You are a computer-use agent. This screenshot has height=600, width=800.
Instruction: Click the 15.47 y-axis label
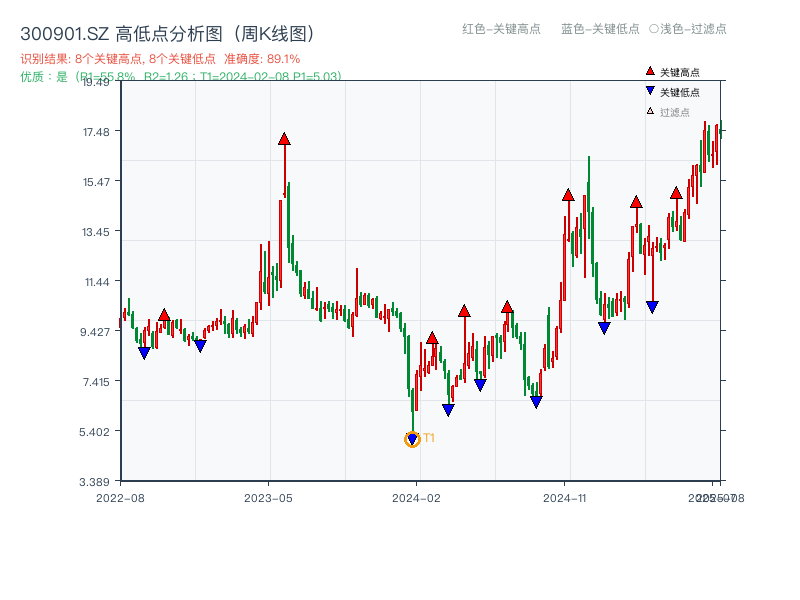pyautogui.click(x=96, y=182)
